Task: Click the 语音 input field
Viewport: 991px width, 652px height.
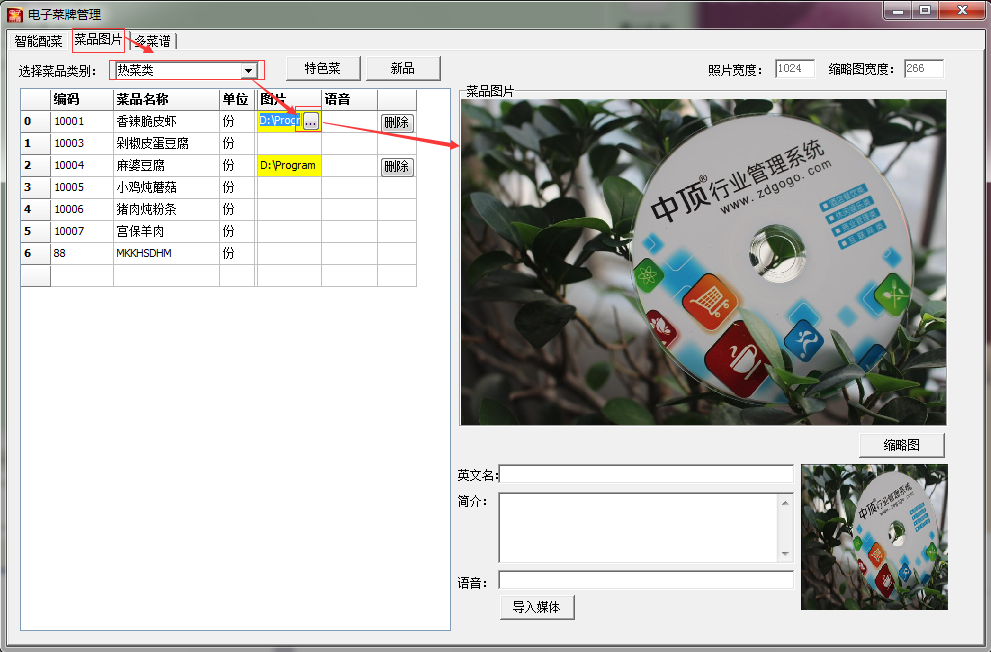Action: pyautogui.click(x=646, y=580)
